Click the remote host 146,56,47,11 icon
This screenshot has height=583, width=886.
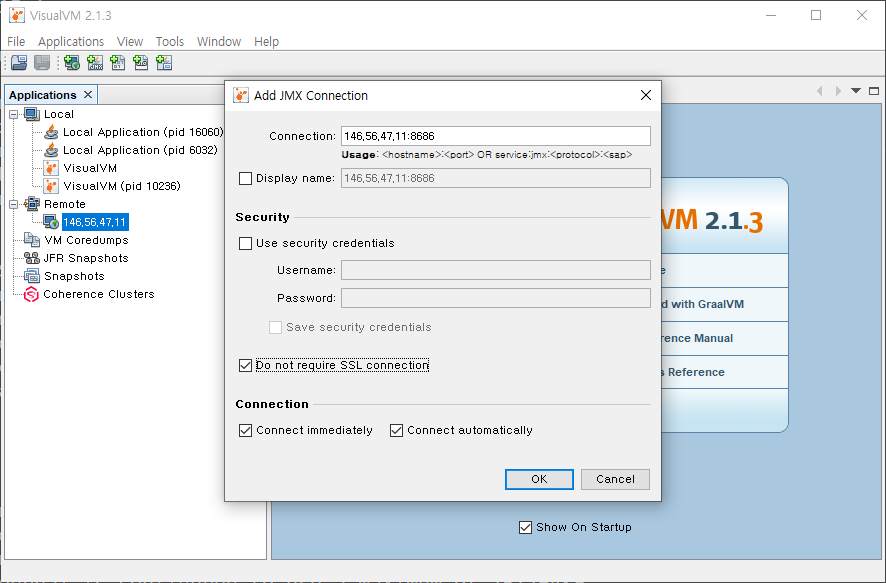(51, 222)
